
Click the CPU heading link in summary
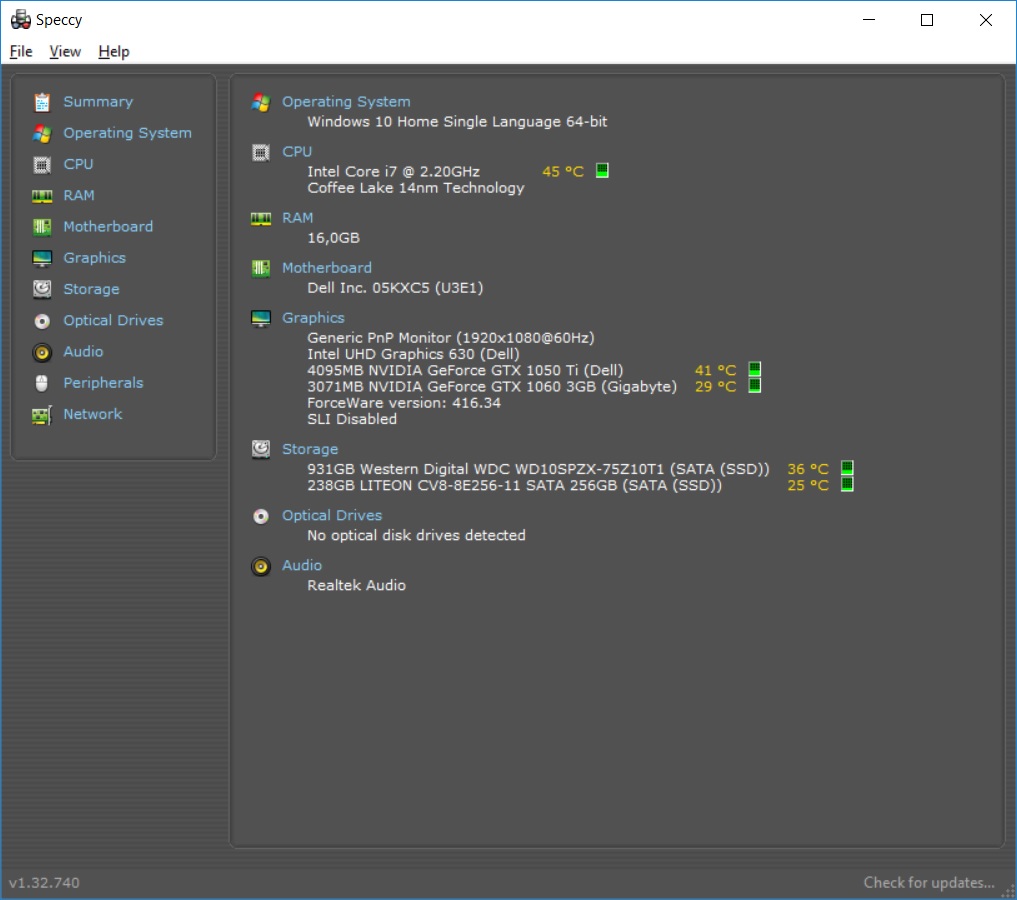pos(296,152)
